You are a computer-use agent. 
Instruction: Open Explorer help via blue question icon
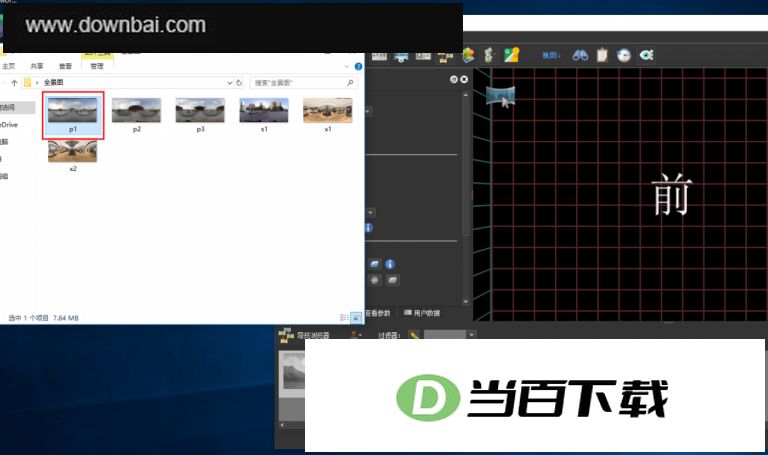(x=359, y=66)
